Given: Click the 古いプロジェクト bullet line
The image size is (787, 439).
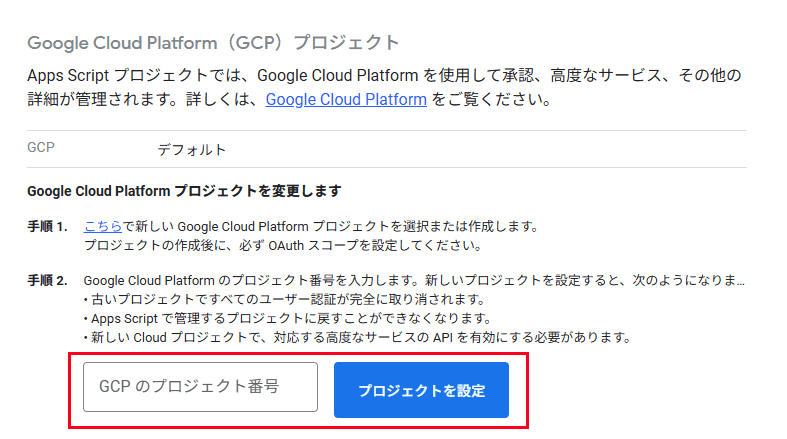Looking at the screenshot, I should [285, 300].
